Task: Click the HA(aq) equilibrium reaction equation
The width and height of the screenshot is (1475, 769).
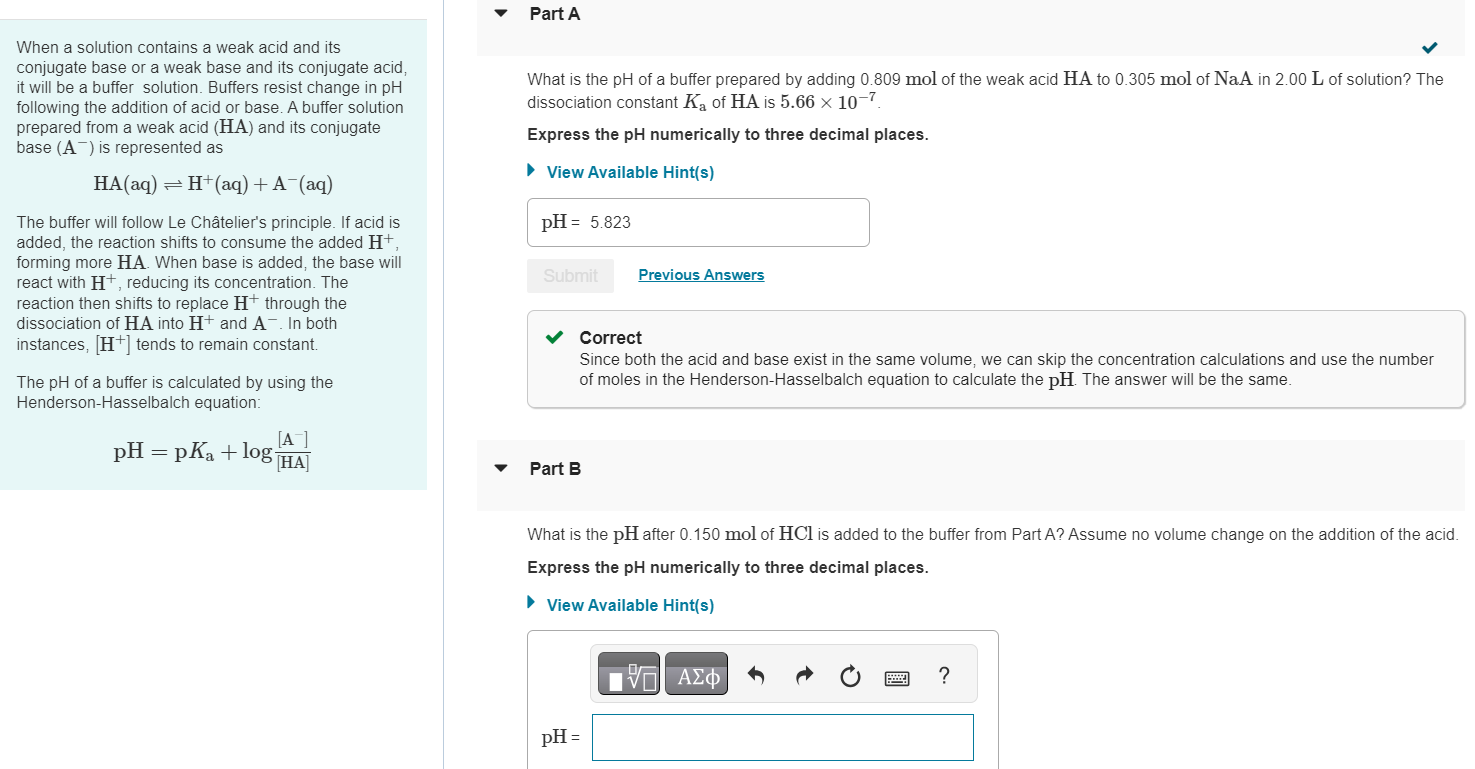Action: [213, 183]
